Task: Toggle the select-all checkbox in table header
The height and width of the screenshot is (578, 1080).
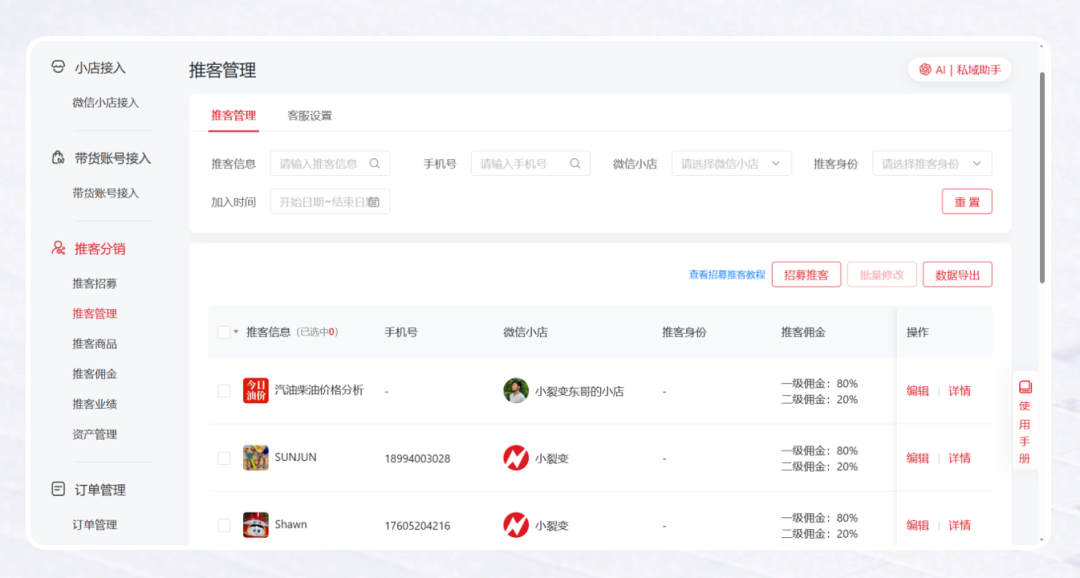Action: click(223, 331)
